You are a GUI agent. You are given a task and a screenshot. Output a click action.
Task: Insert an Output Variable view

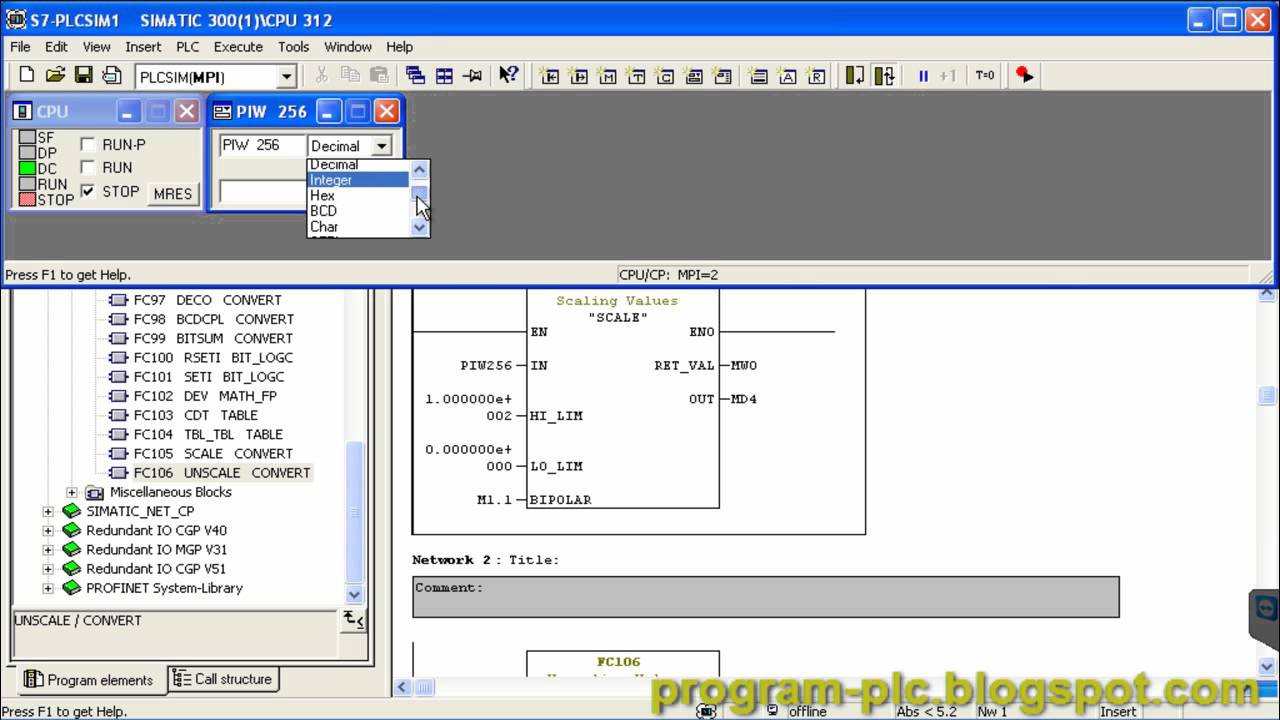point(578,75)
